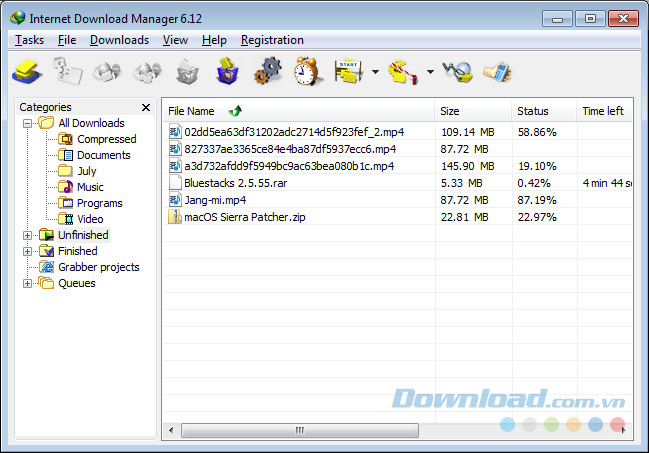Sort by Status column header

coord(544,111)
